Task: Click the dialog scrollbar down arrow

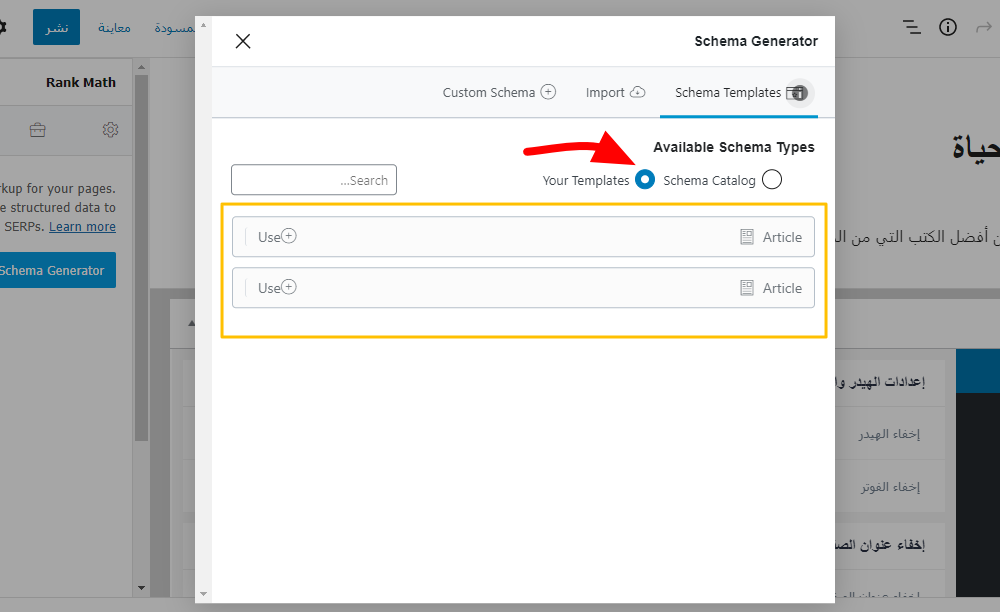Action: tap(204, 594)
